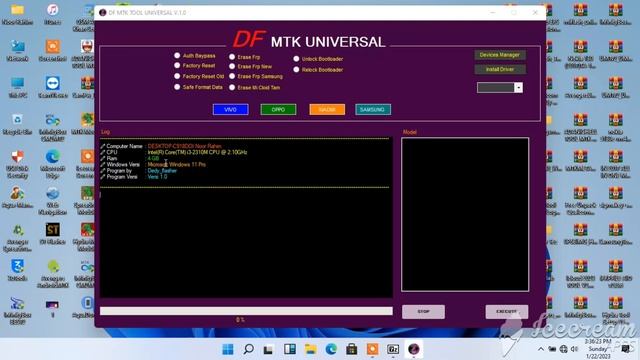Select the iTunes desktop icon

[x=53, y=14]
